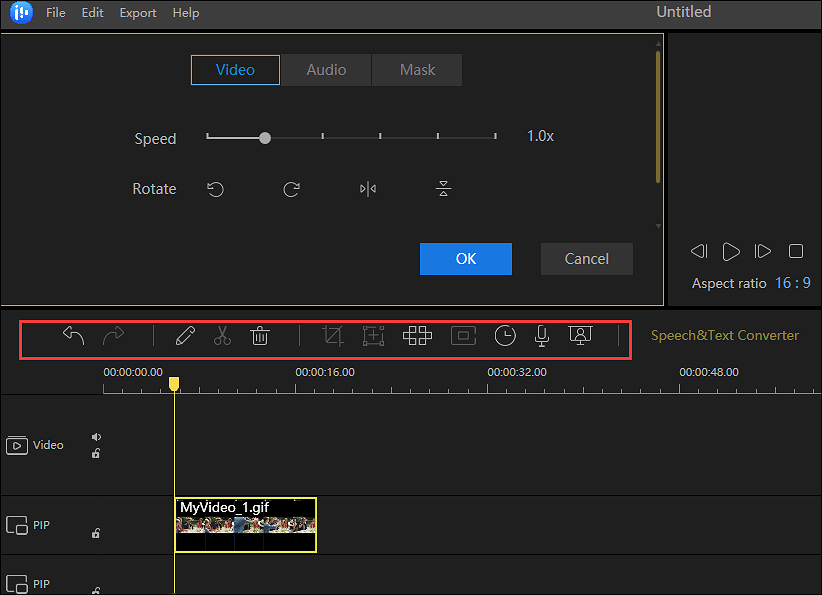Click timeline ruler at 00:00:16.00
The image size is (822, 595).
325,373
